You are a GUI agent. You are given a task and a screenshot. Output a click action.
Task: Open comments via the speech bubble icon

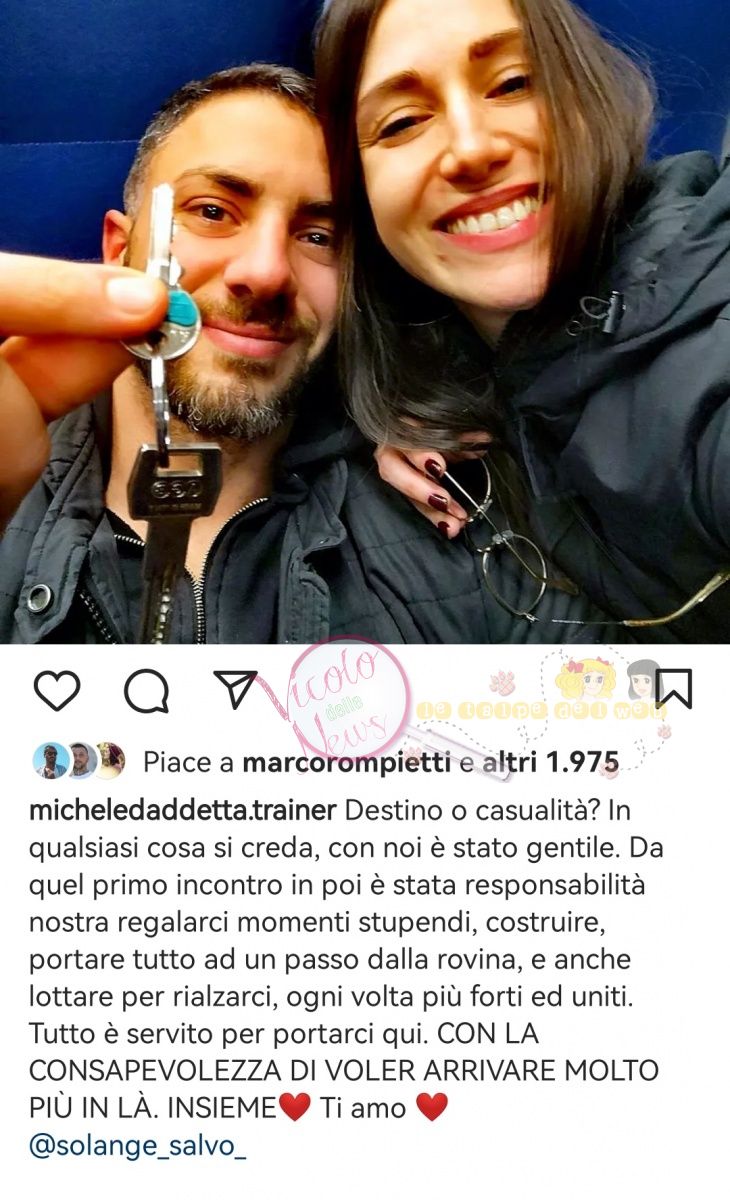147,690
